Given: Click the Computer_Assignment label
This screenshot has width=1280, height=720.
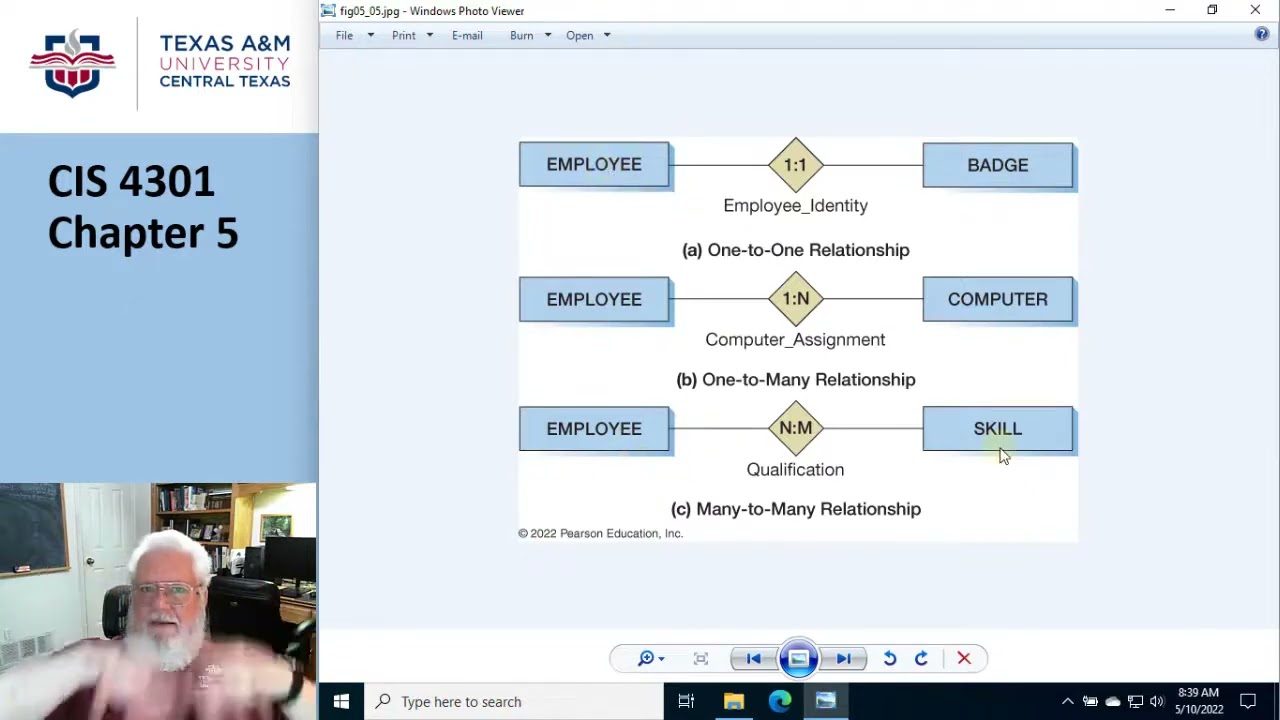Looking at the screenshot, I should coord(796,340).
